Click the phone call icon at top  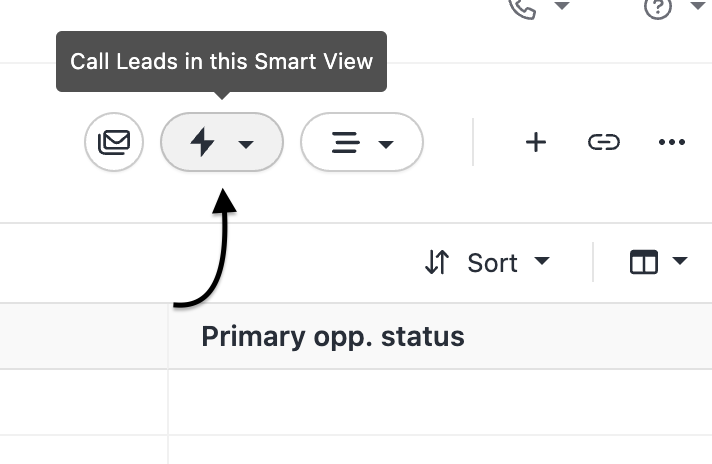click(x=523, y=6)
